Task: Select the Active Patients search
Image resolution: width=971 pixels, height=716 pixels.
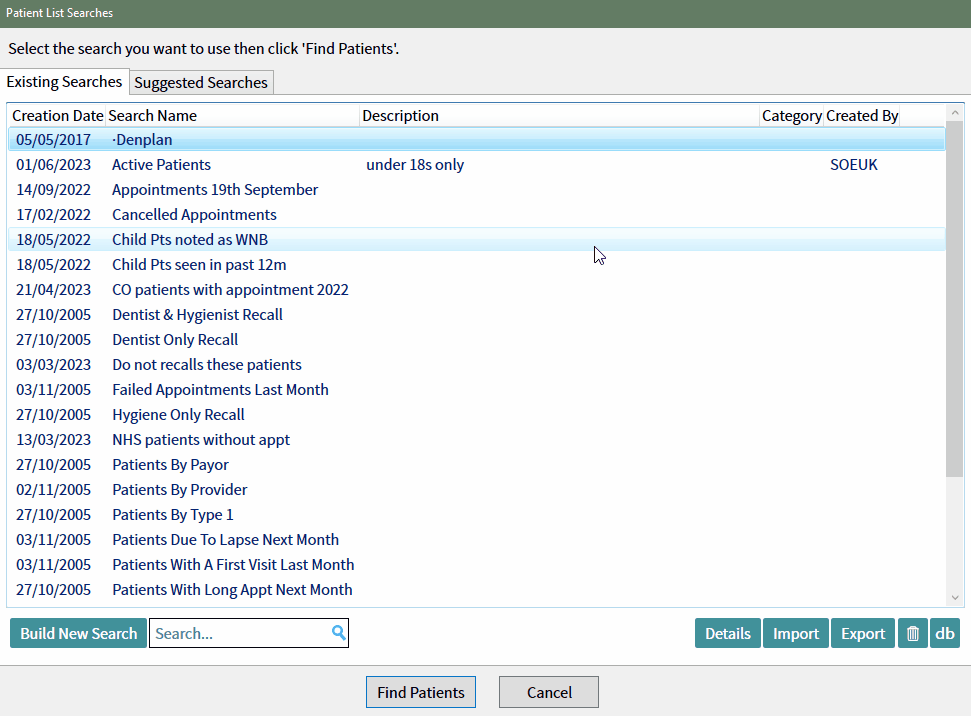Action: [x=161, y=164]
